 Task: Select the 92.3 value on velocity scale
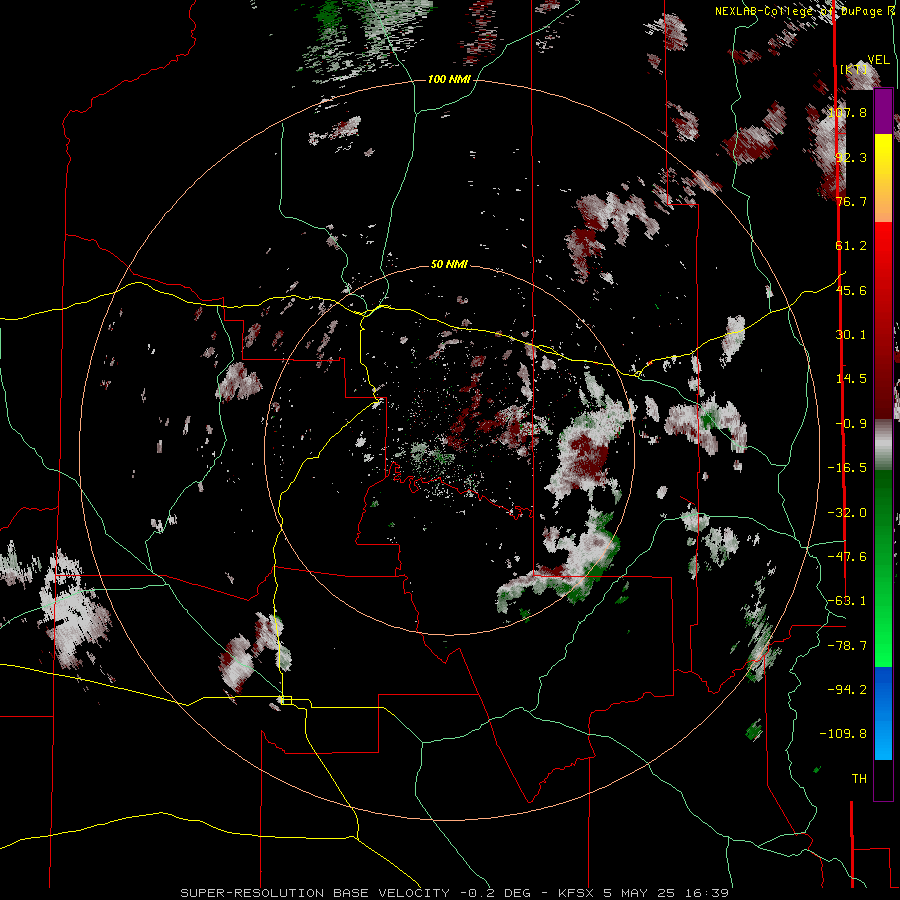pos(851,157)
